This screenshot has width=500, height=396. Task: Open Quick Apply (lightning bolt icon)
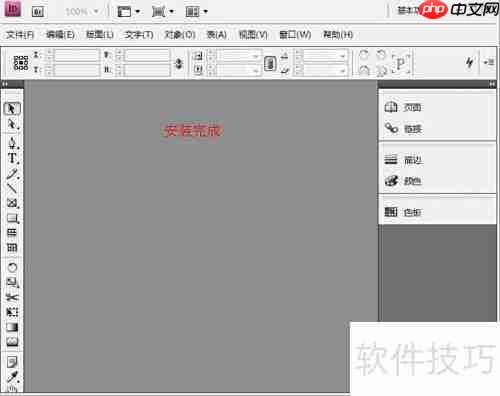pos(469,62)
